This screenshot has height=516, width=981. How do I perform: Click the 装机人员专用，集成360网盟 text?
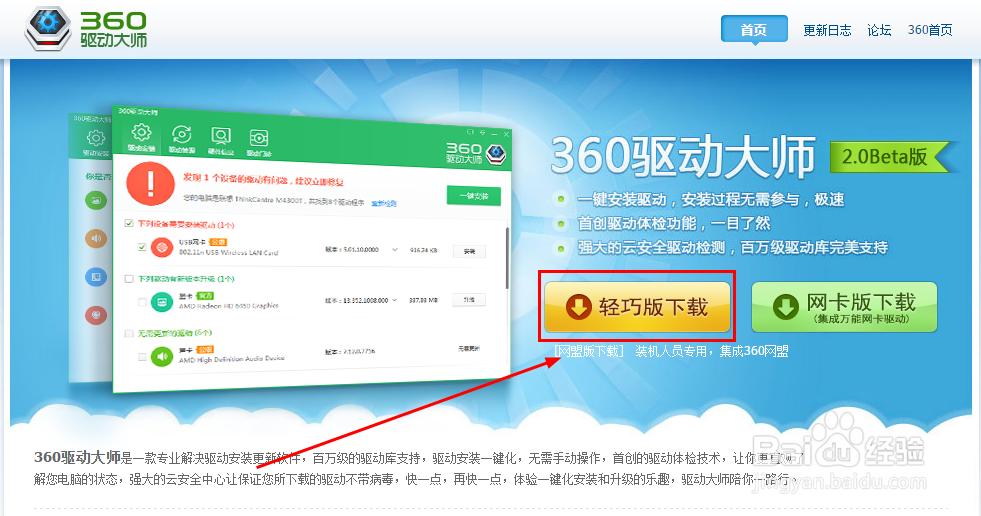click(712, 351)
